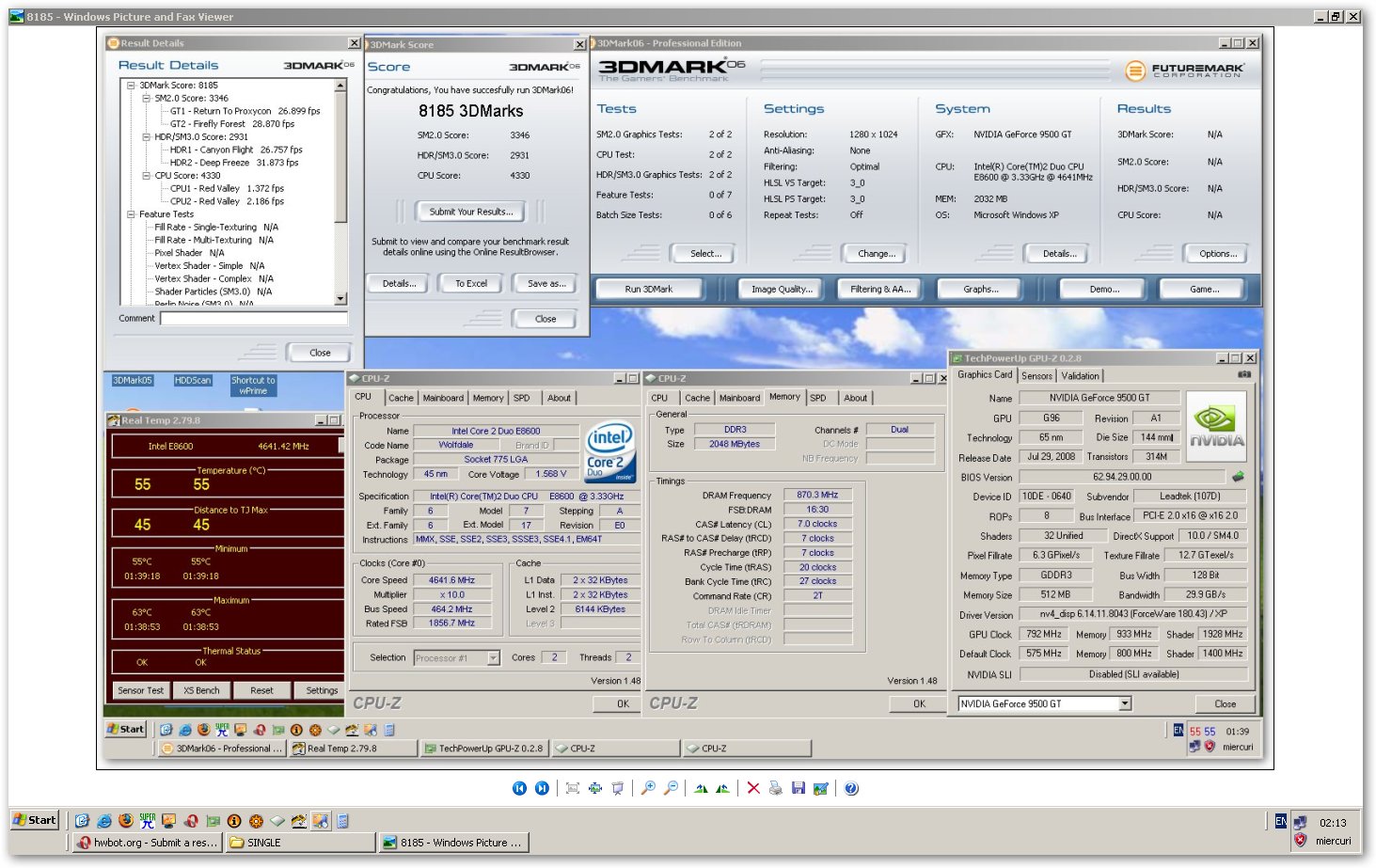1376x868 pixels.
Task: Open About tab in right CPU-Z
Action: pyautogui.click(x=855, y=398)
